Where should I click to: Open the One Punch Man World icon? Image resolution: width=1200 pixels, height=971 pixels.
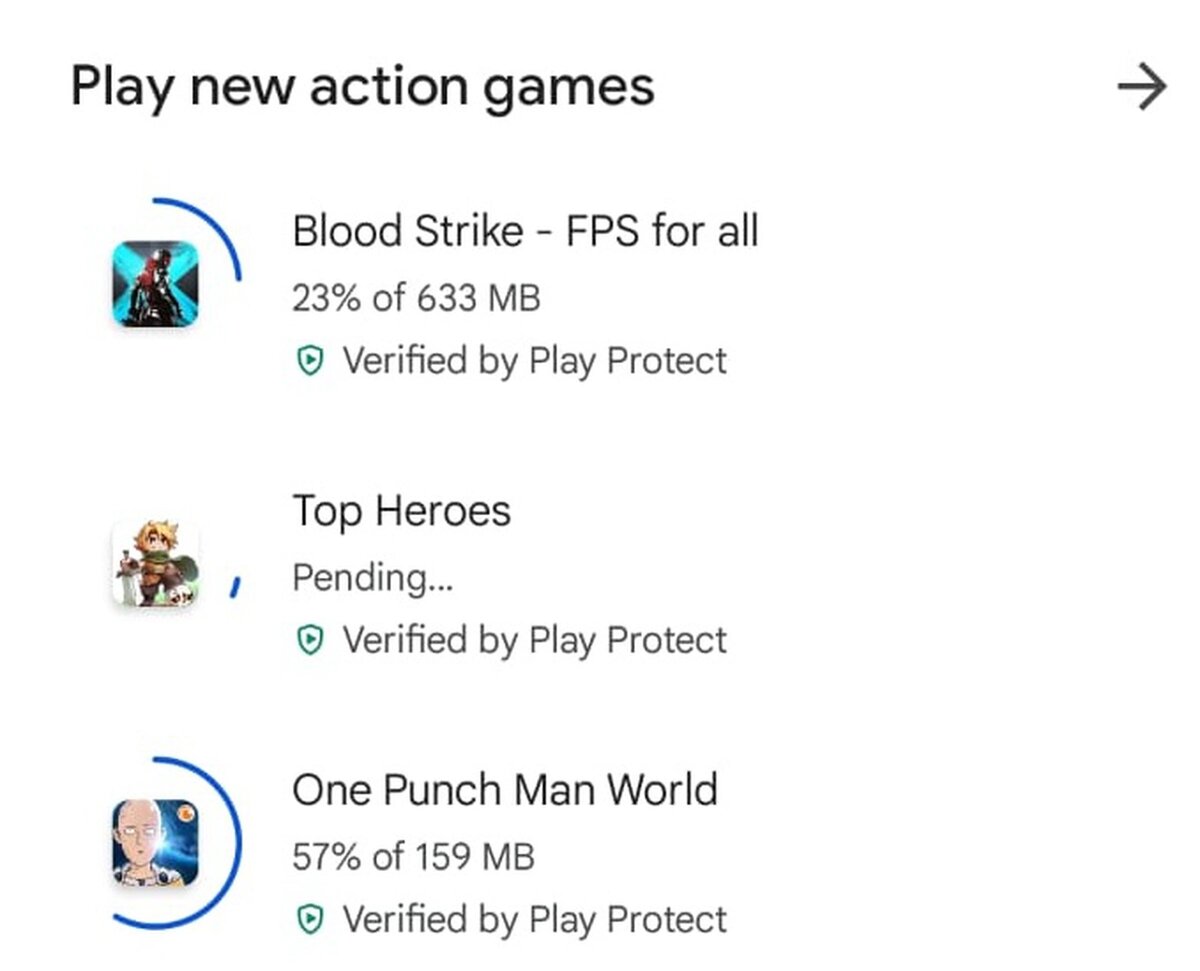[x=155, y=842]
